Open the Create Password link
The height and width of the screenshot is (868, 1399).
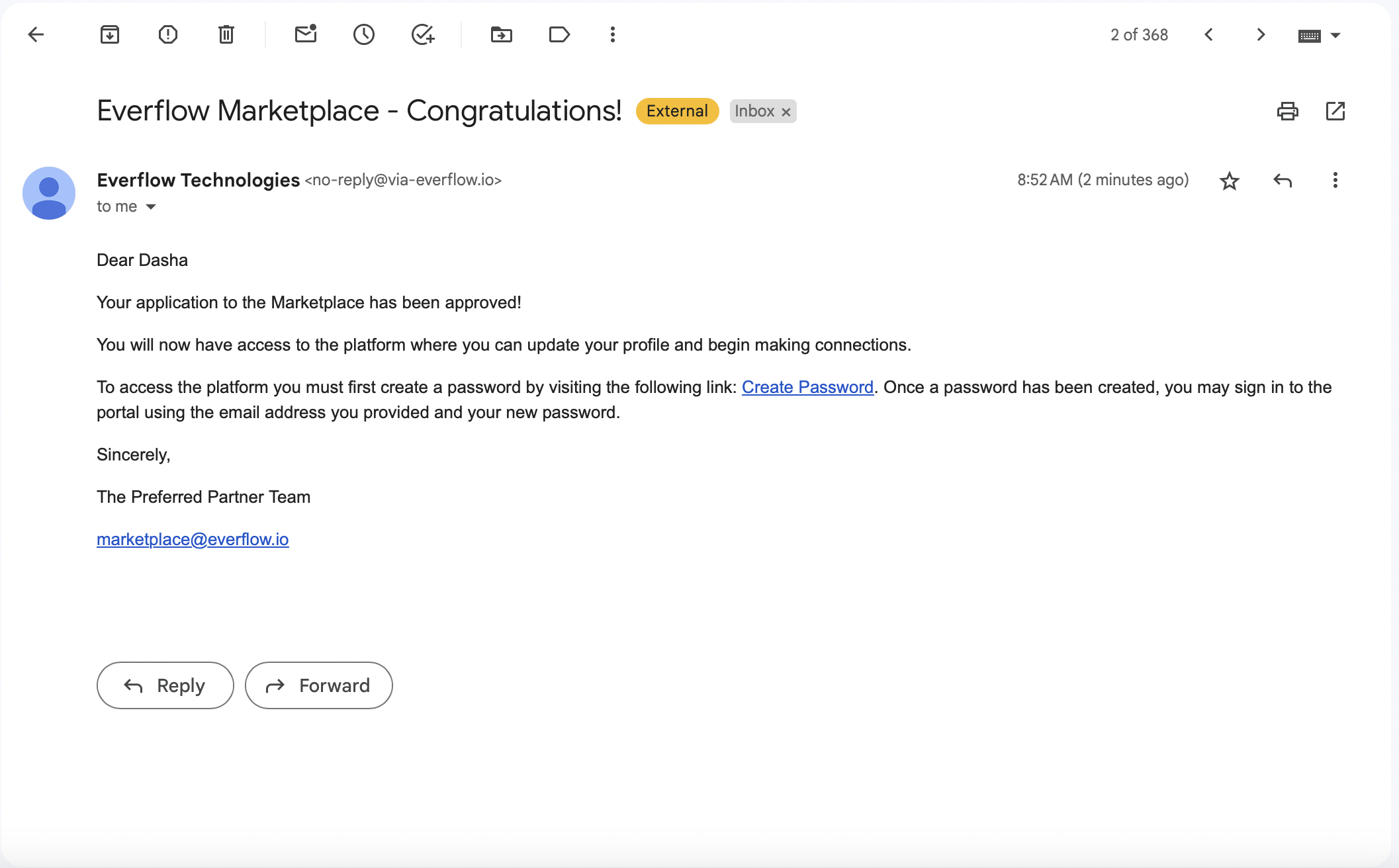tap(807, 387)
